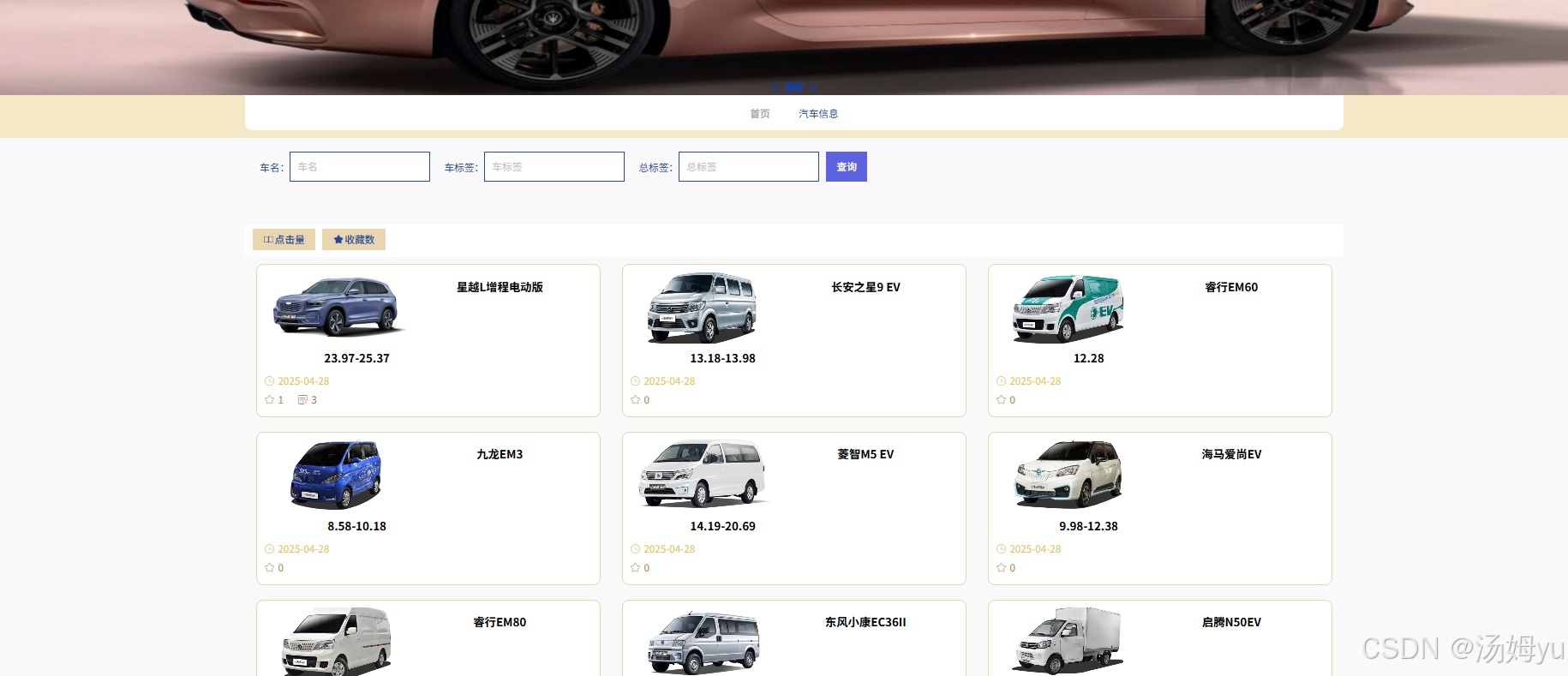
Task: Open the 启腾N50EV title link
Action: (x=1231, y=622)
